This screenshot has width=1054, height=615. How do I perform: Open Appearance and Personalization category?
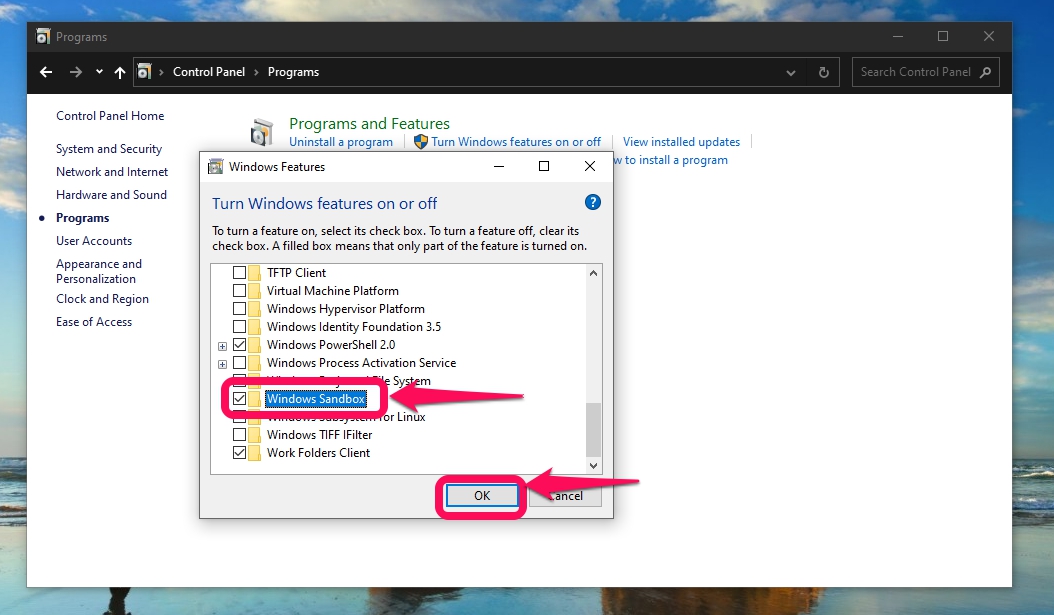coord(99,271)
